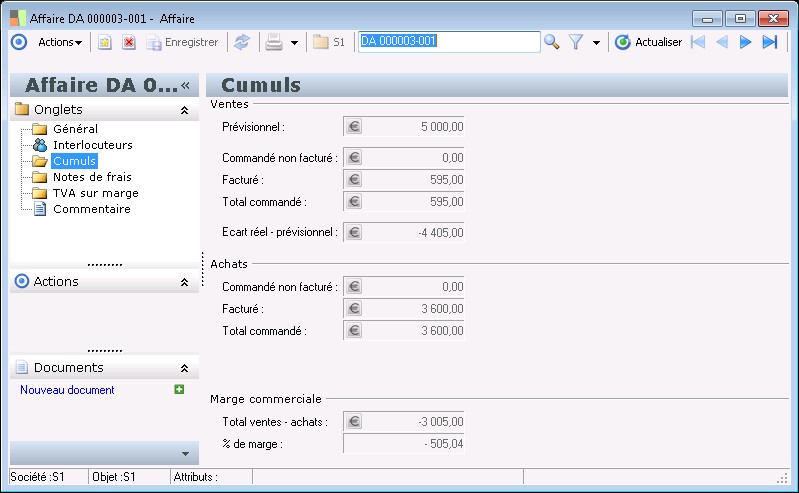This screenshot has height=493, width=799.
Task: Click the S1 folder button
Action: (329, 42)
